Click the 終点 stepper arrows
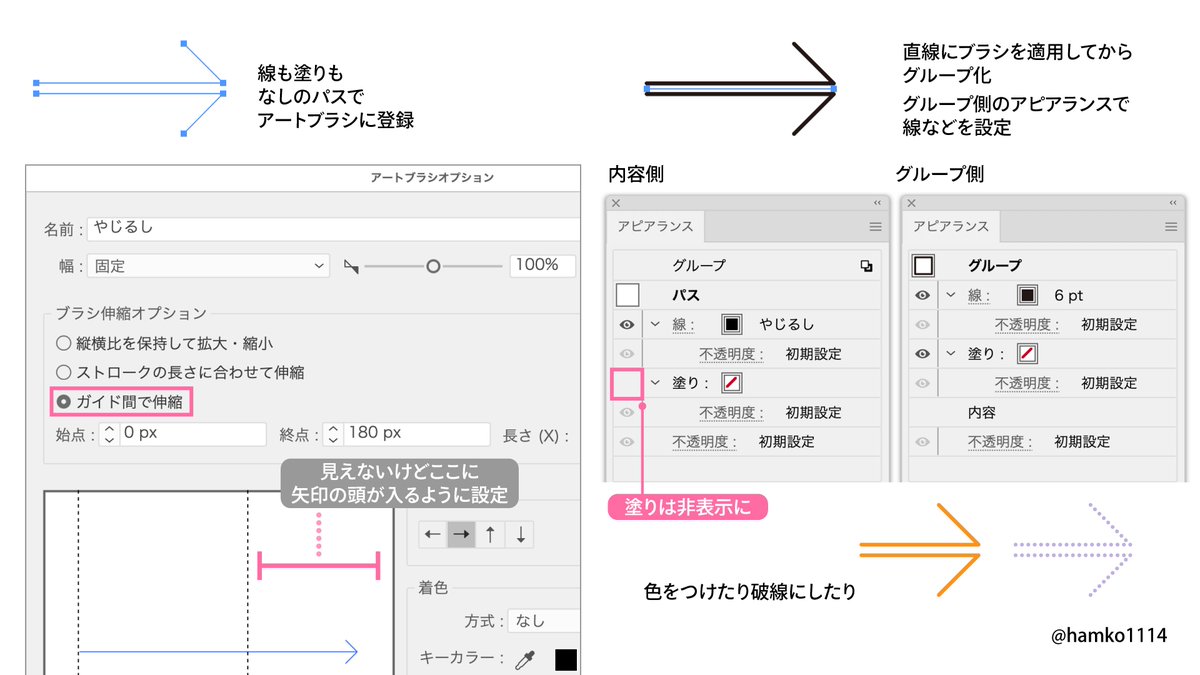Screen dimensions: 1200x675 coord(332,434)
